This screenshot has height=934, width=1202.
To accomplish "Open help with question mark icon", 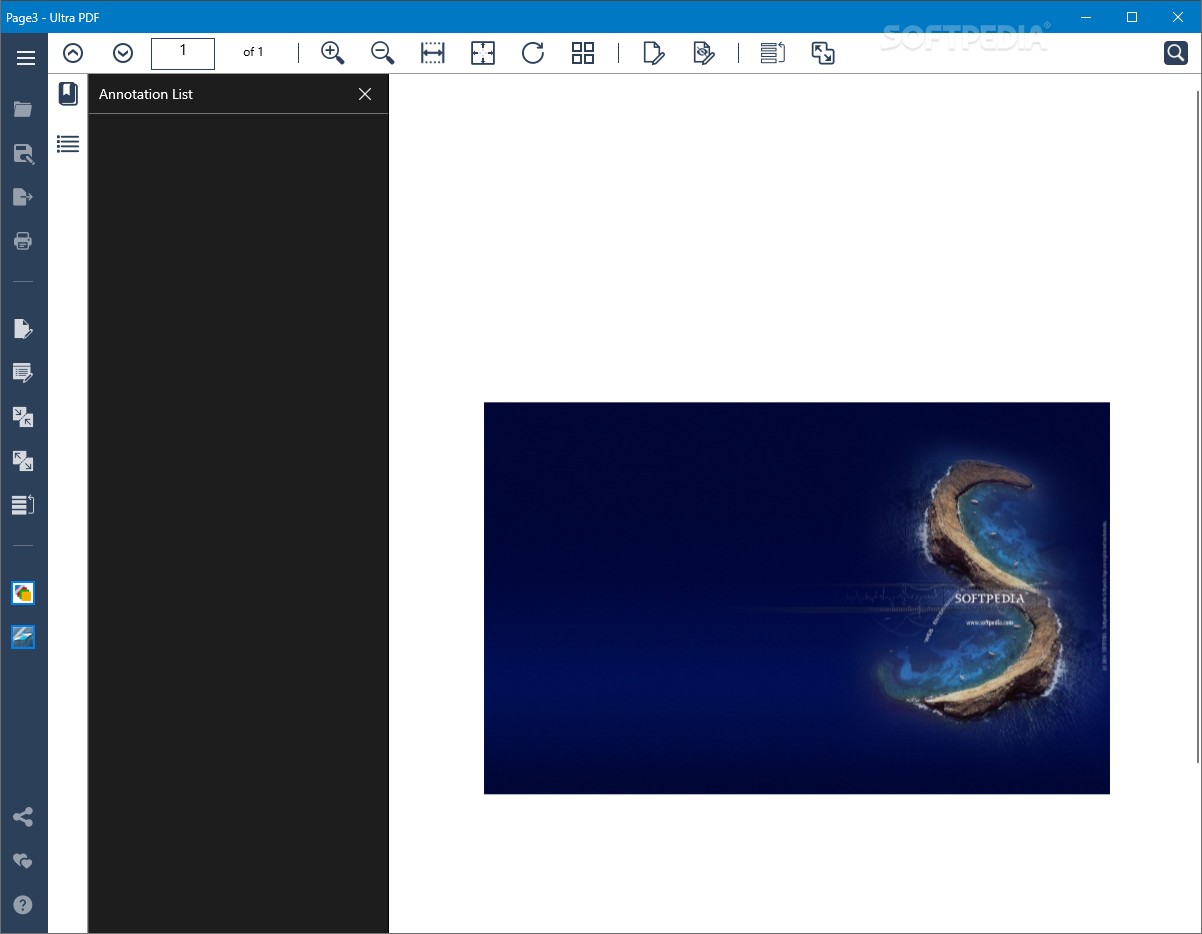I will [x=23, y=905].
